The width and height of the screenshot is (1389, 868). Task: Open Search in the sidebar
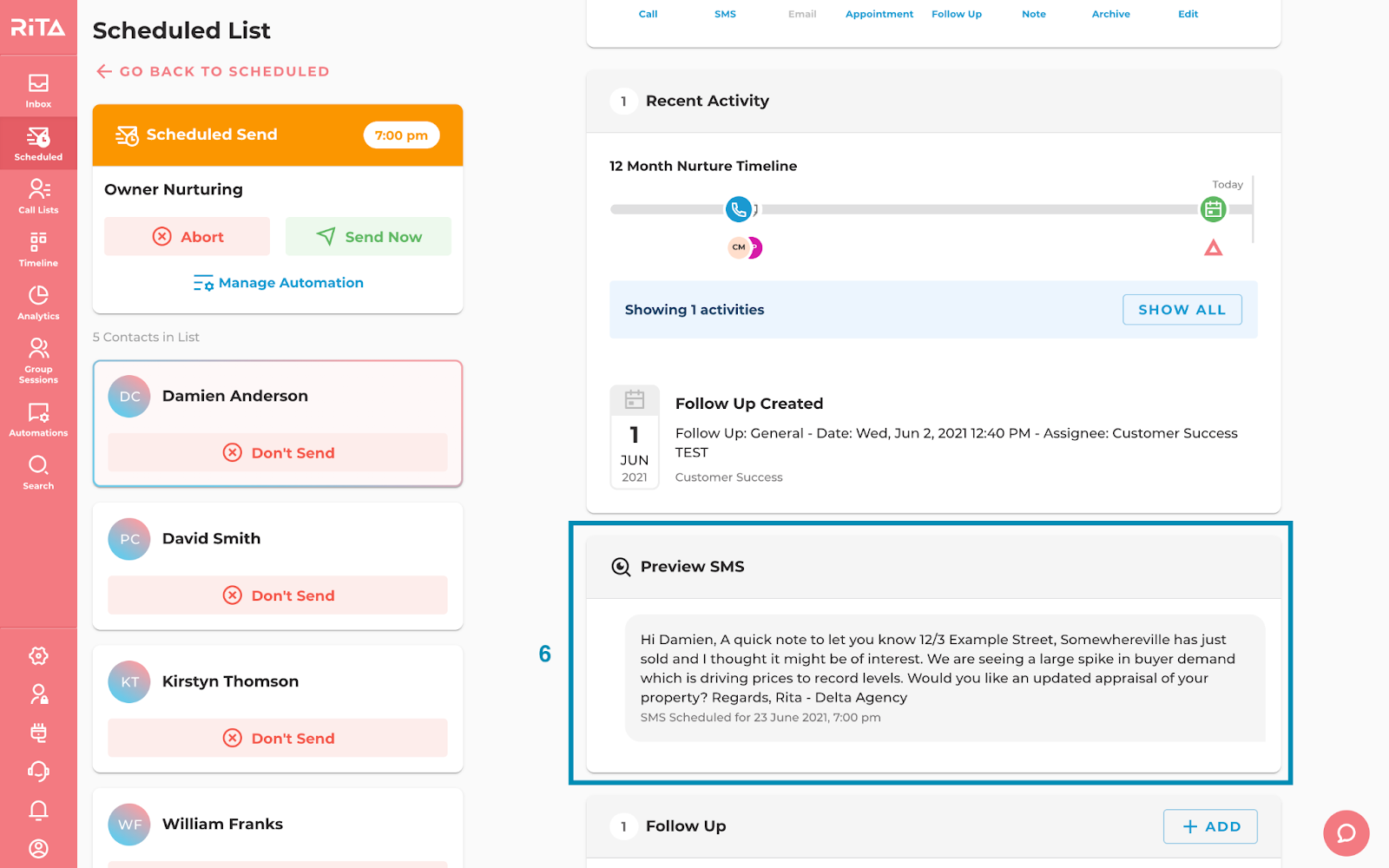[38, 472]
